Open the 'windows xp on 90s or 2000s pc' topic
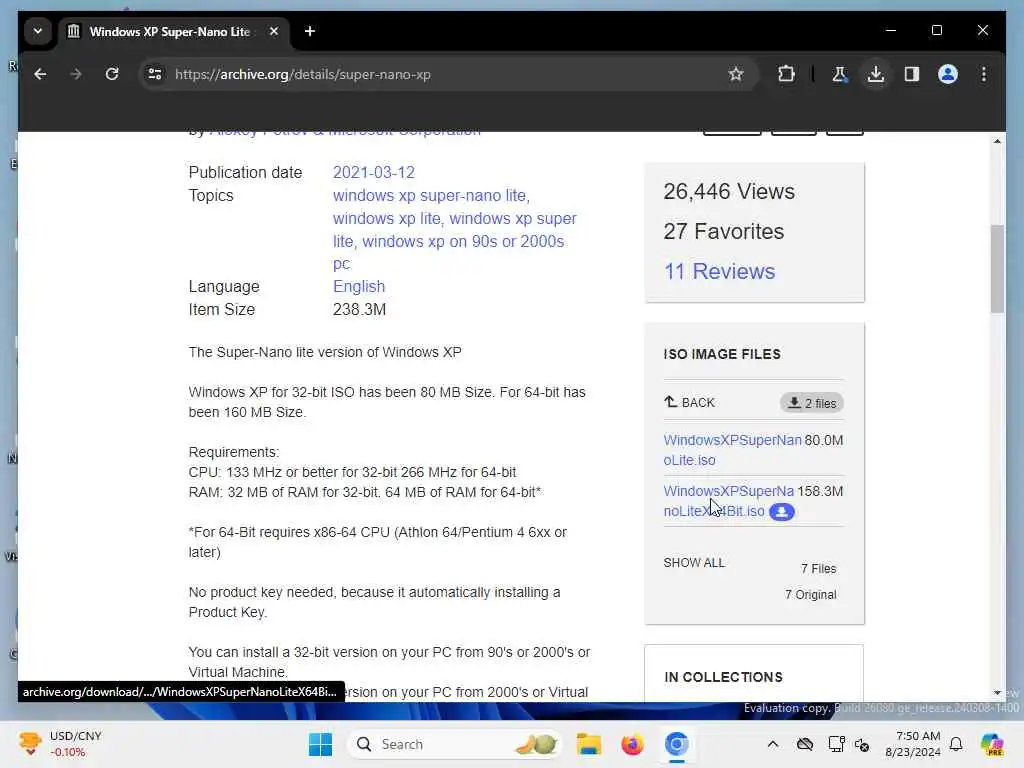This screenshot has width=1024, height=768. (x=449, y=252)
